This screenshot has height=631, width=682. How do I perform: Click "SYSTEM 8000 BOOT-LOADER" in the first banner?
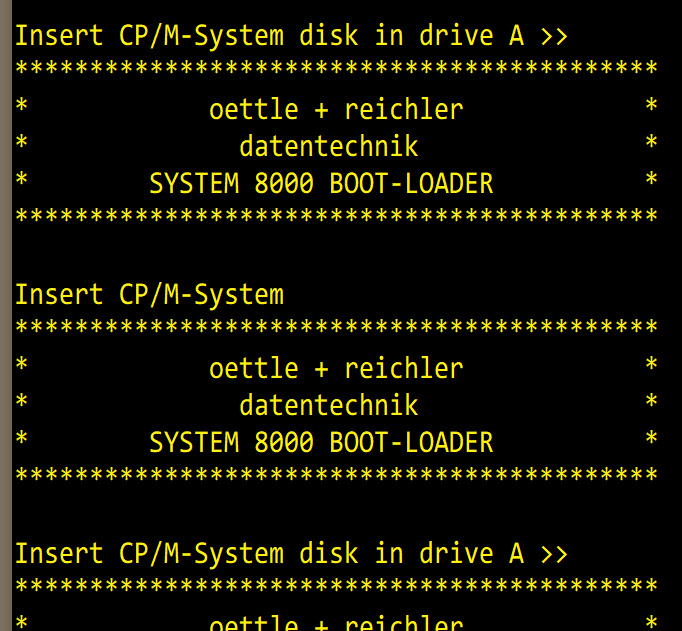coord(321,184)
